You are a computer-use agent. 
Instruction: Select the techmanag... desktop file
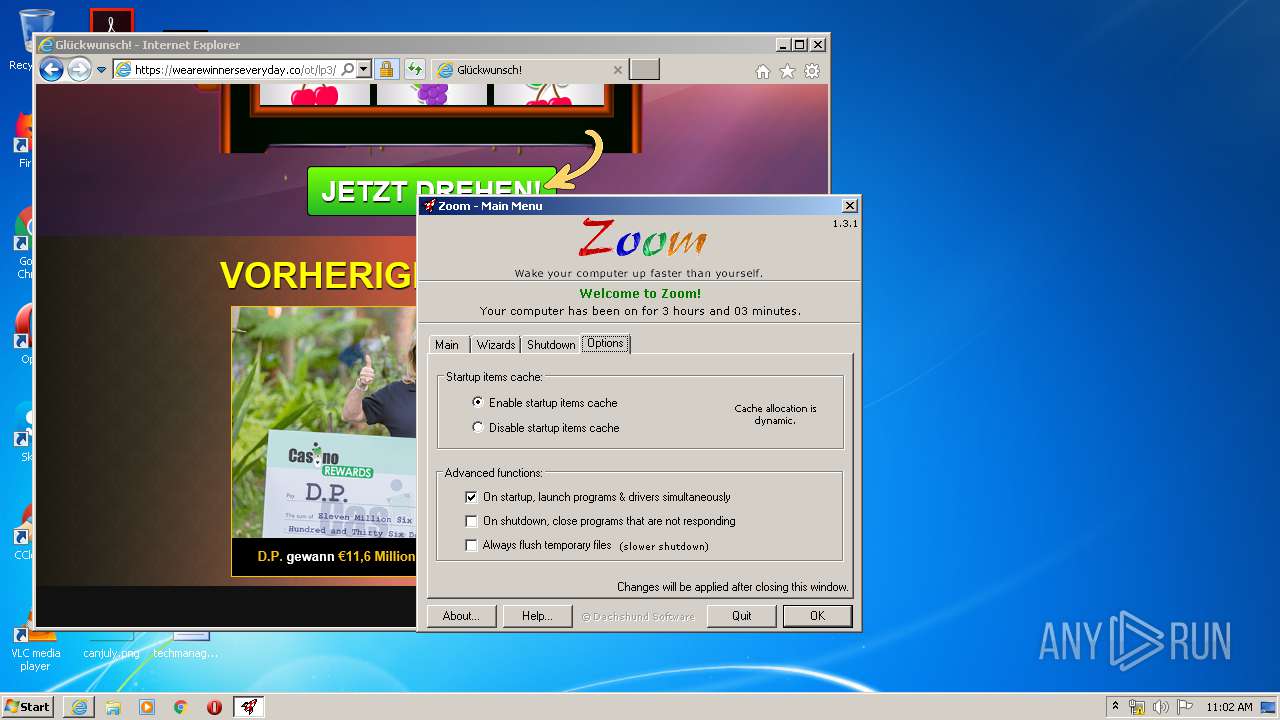187,645
